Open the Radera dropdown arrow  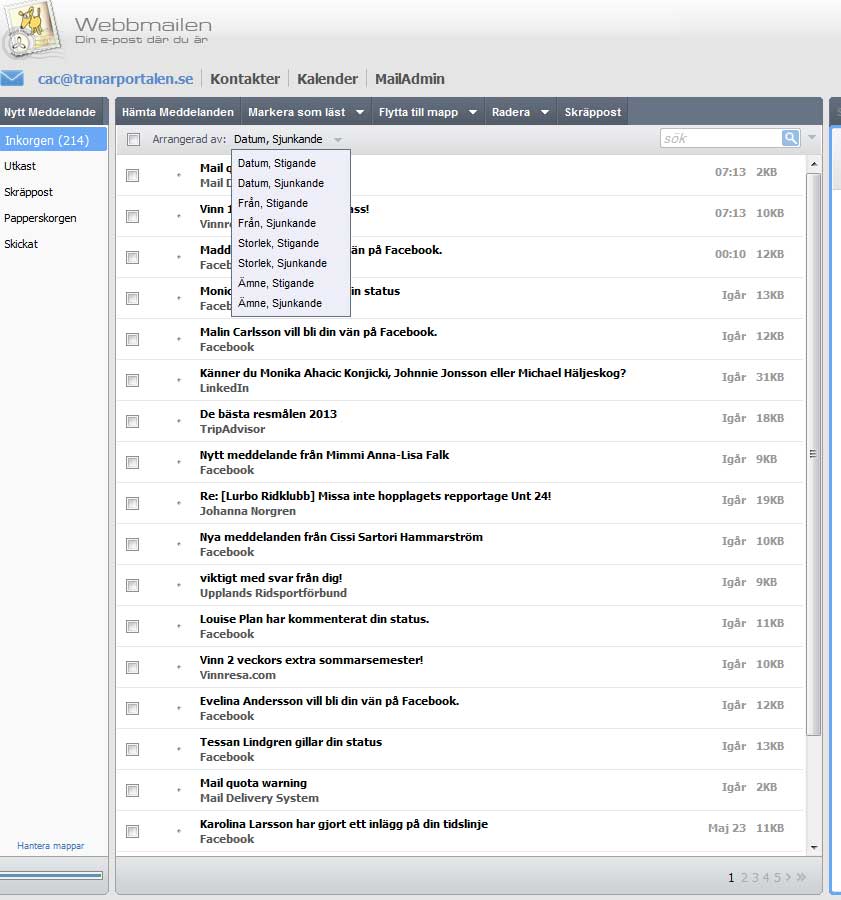tap(545, 113)
